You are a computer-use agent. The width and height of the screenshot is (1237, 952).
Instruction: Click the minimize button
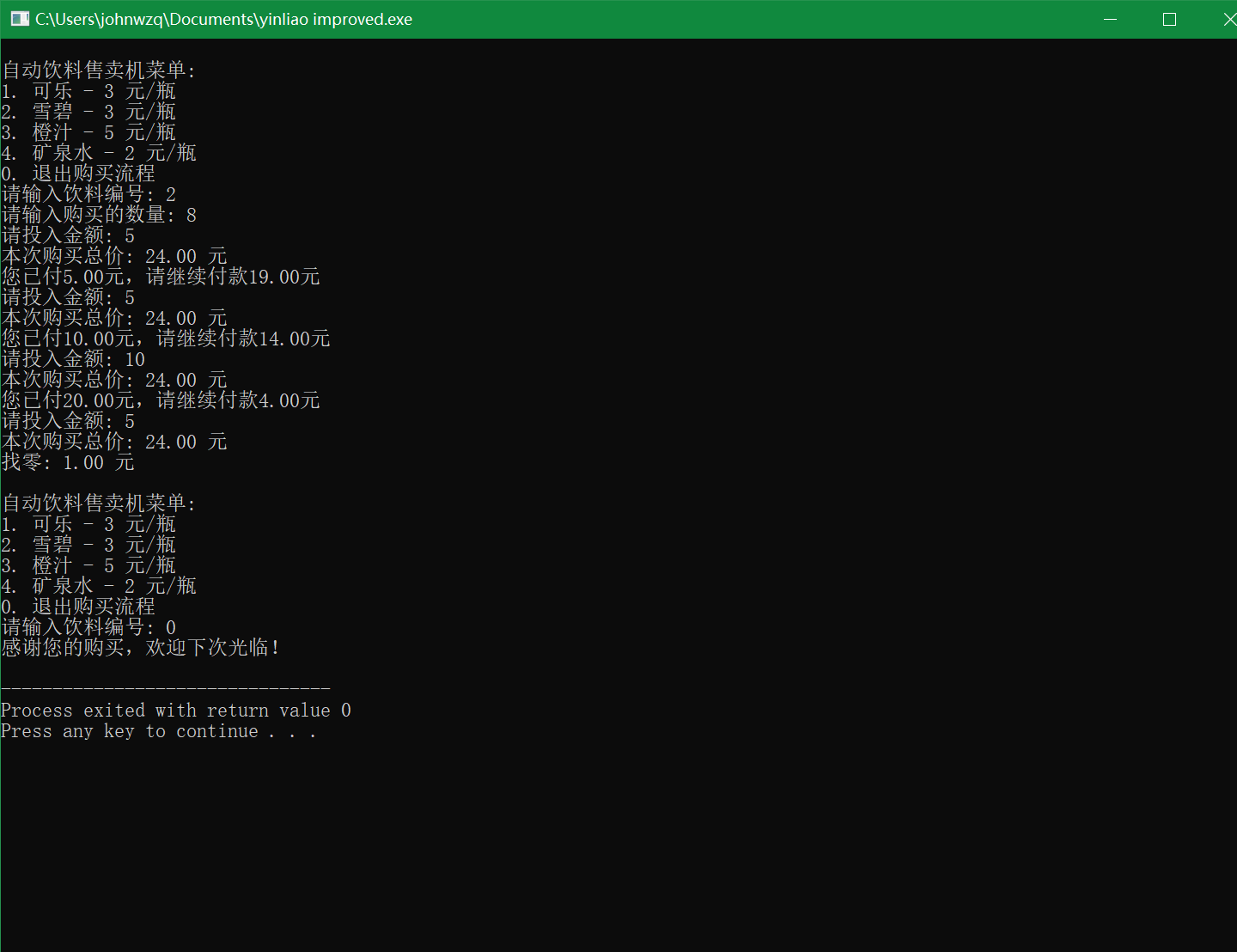tap(1110, 18)
